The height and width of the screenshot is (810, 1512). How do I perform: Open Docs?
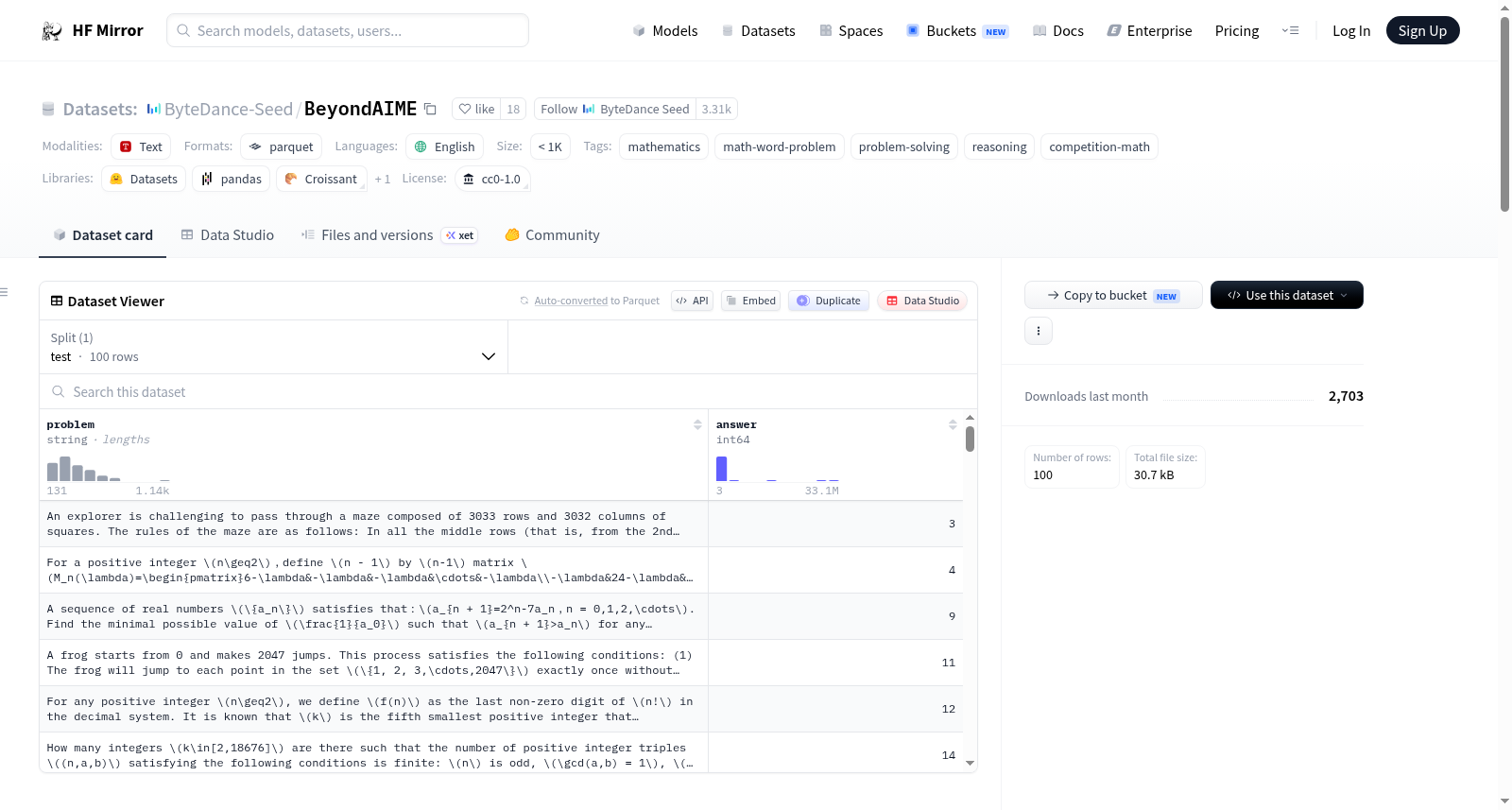coord(1058,31)
